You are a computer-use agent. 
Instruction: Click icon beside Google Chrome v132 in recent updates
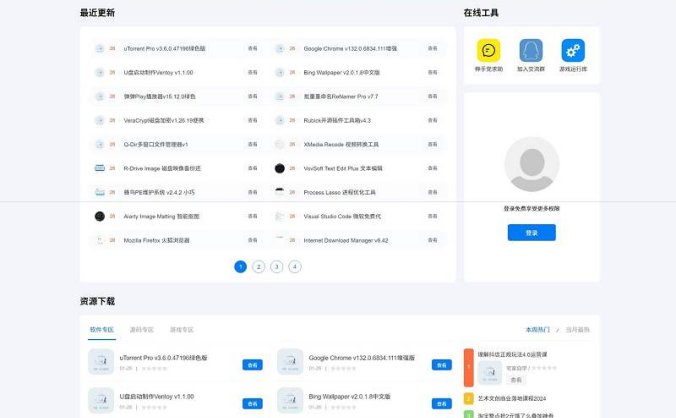[280, 49]
